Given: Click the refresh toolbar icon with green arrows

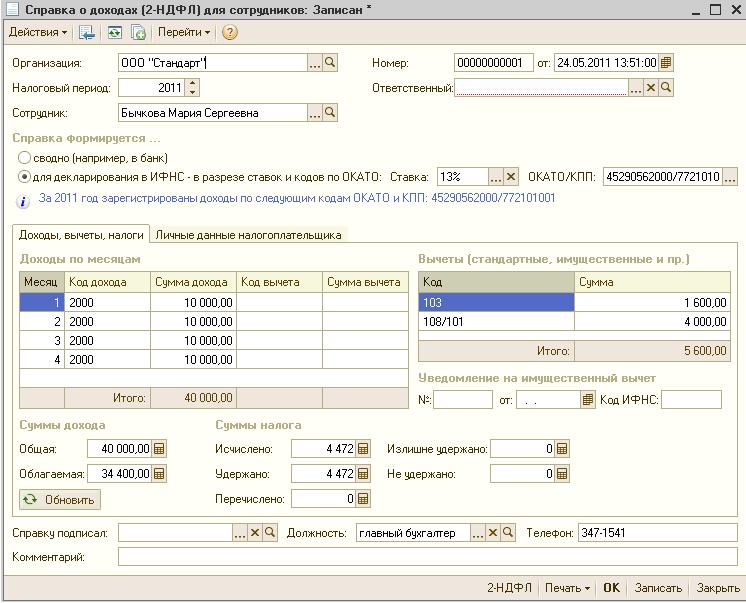Looking at the screenshot, I should [x=115, y=32].
